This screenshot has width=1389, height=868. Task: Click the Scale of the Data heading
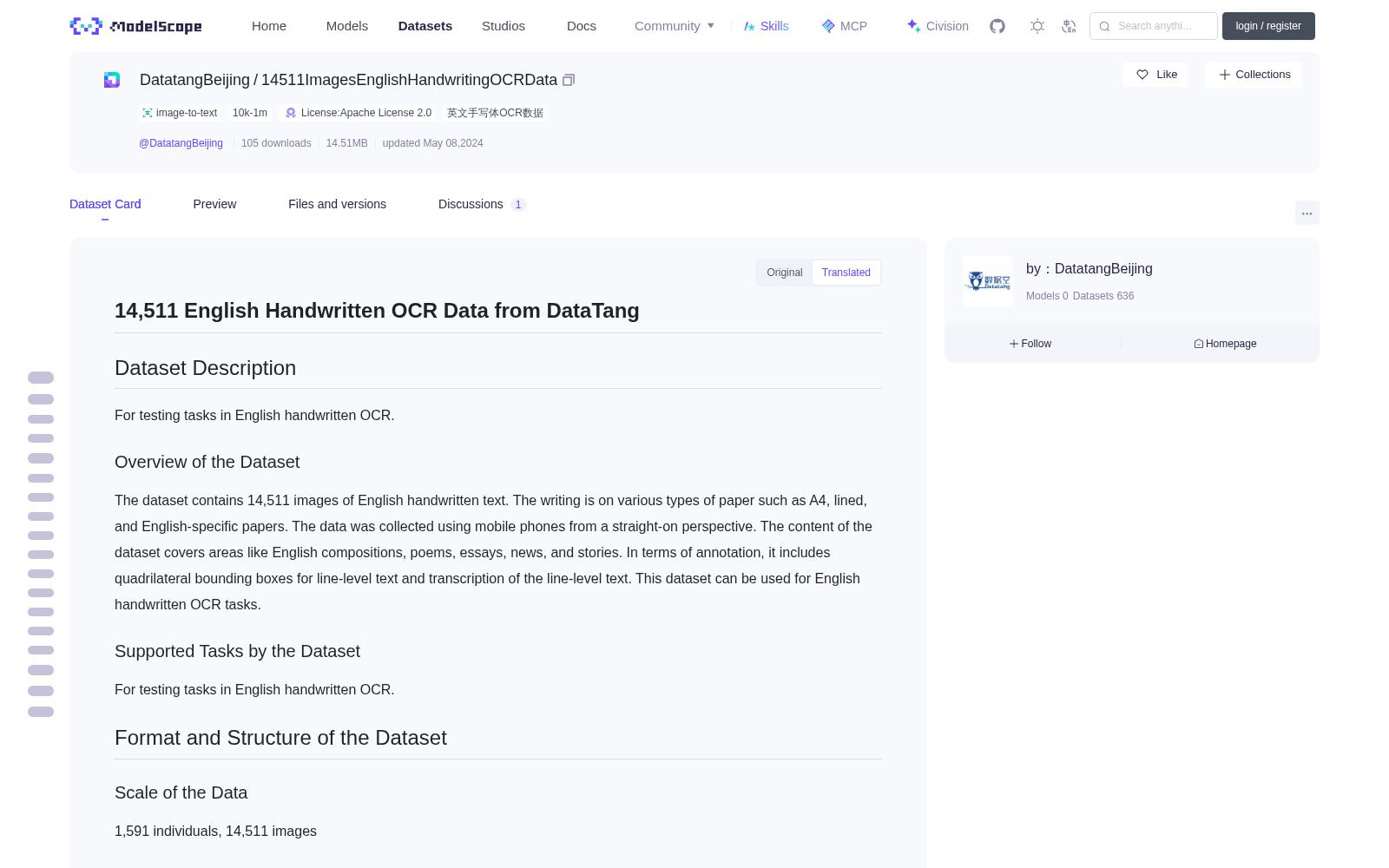[181, 792]
